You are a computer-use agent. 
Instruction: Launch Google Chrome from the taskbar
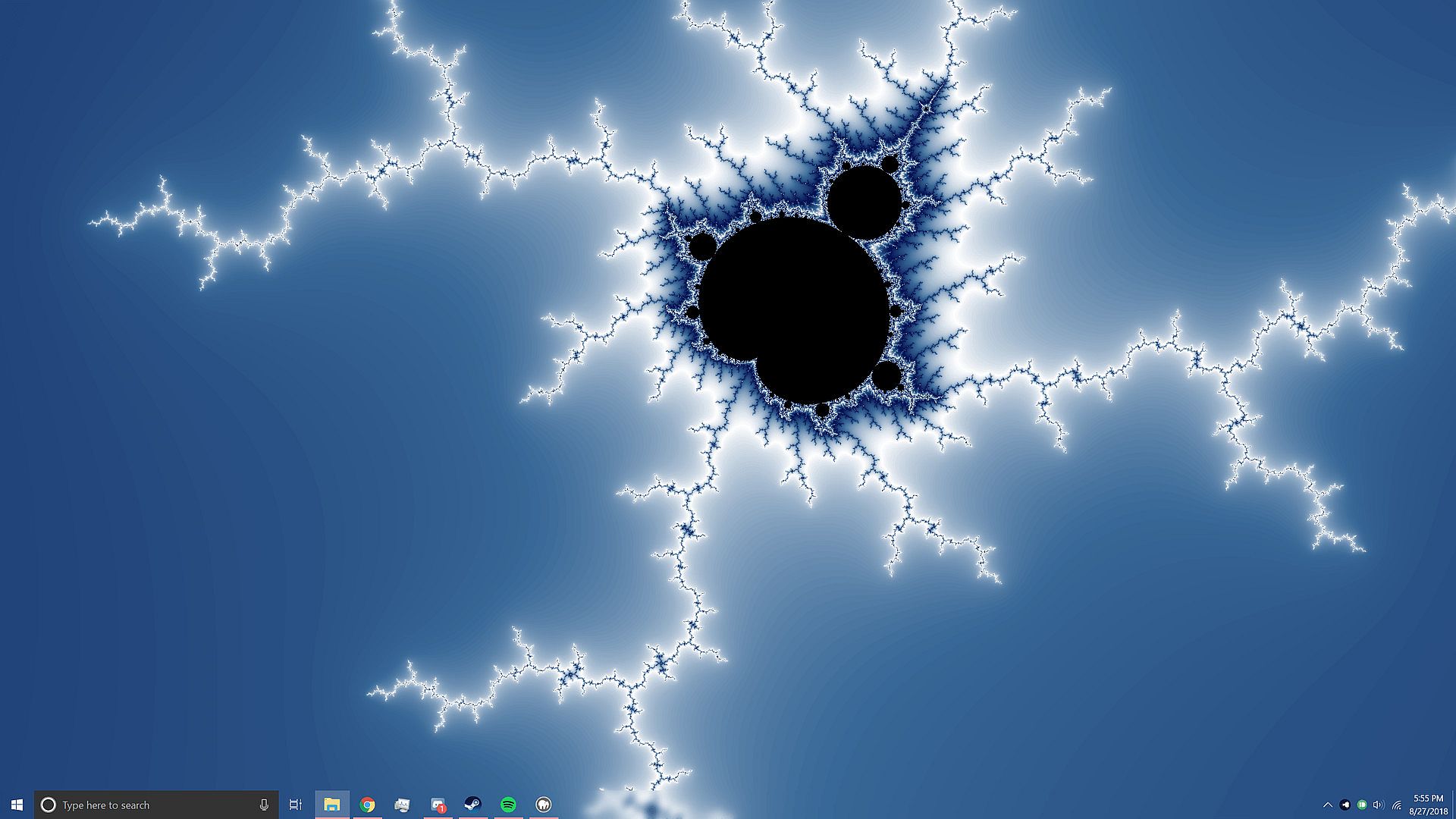click(x=367, y=805)
